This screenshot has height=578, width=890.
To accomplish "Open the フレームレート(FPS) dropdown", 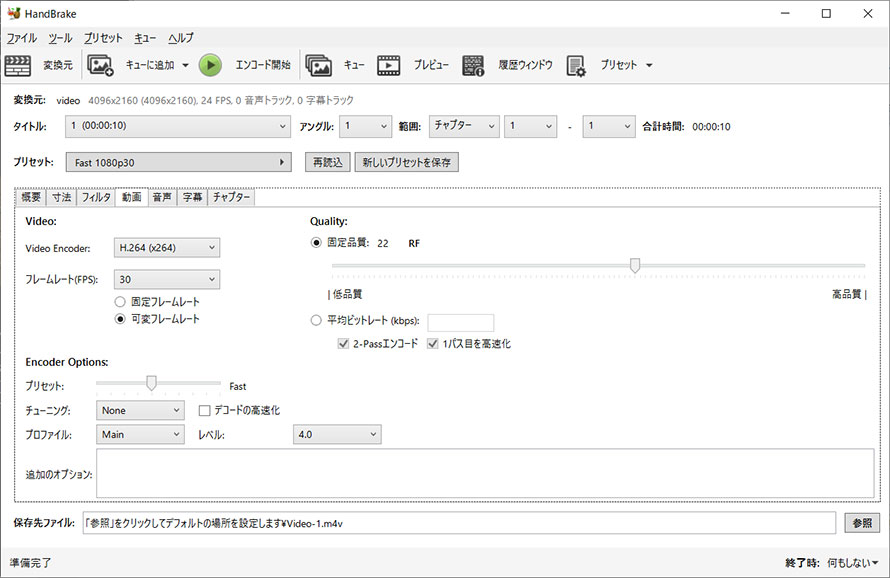I will [x=167, y=279].
